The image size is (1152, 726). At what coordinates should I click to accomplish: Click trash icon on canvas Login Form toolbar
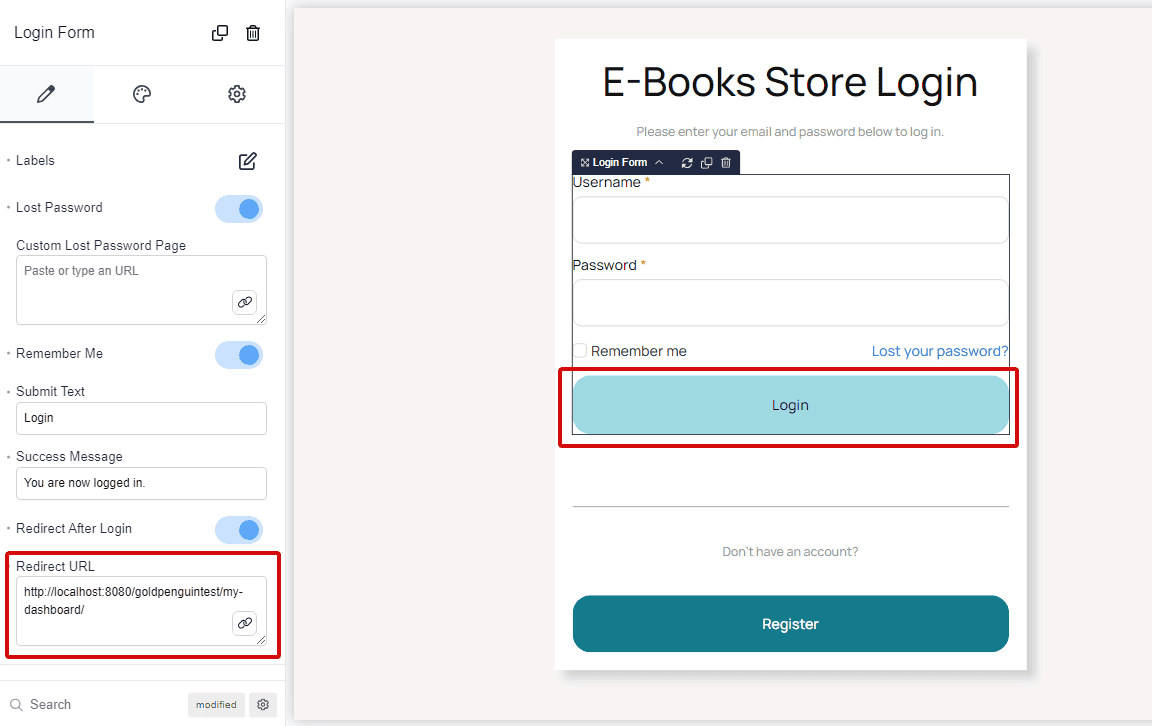(726, 162)
